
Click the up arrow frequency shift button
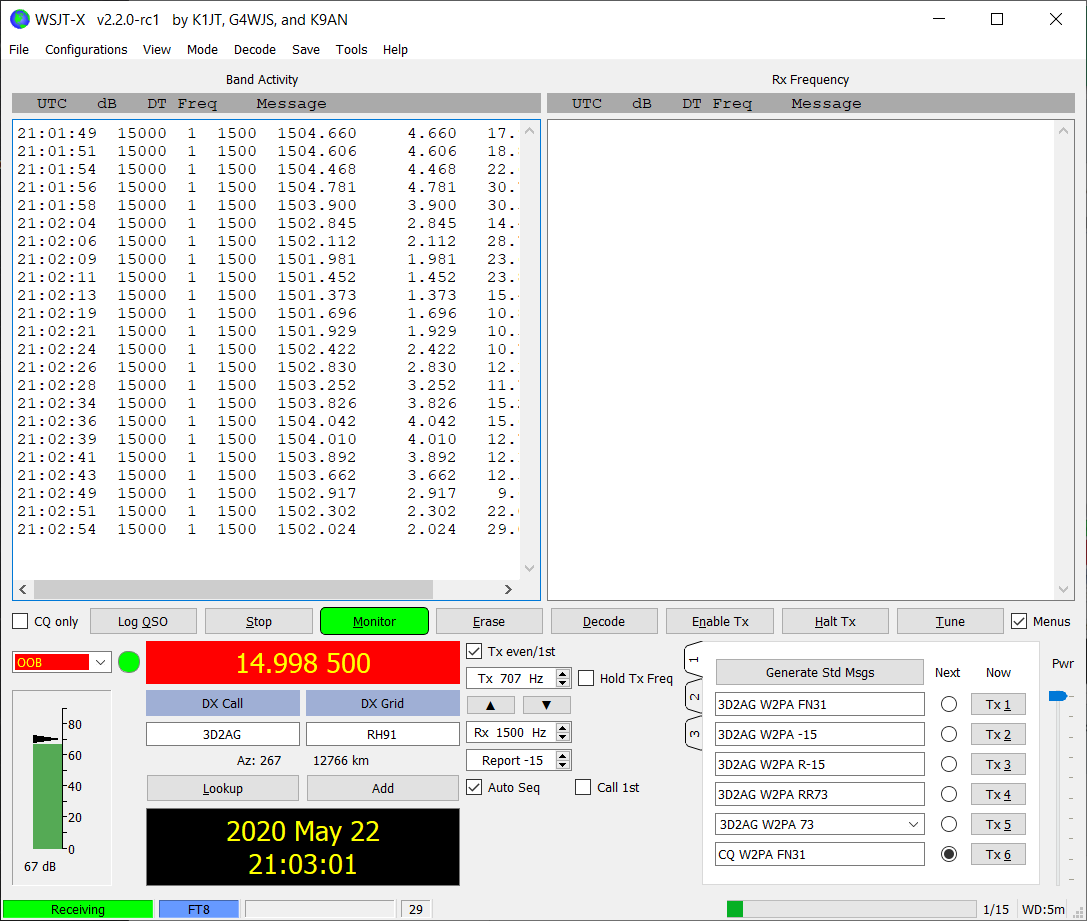coord(491,705)
